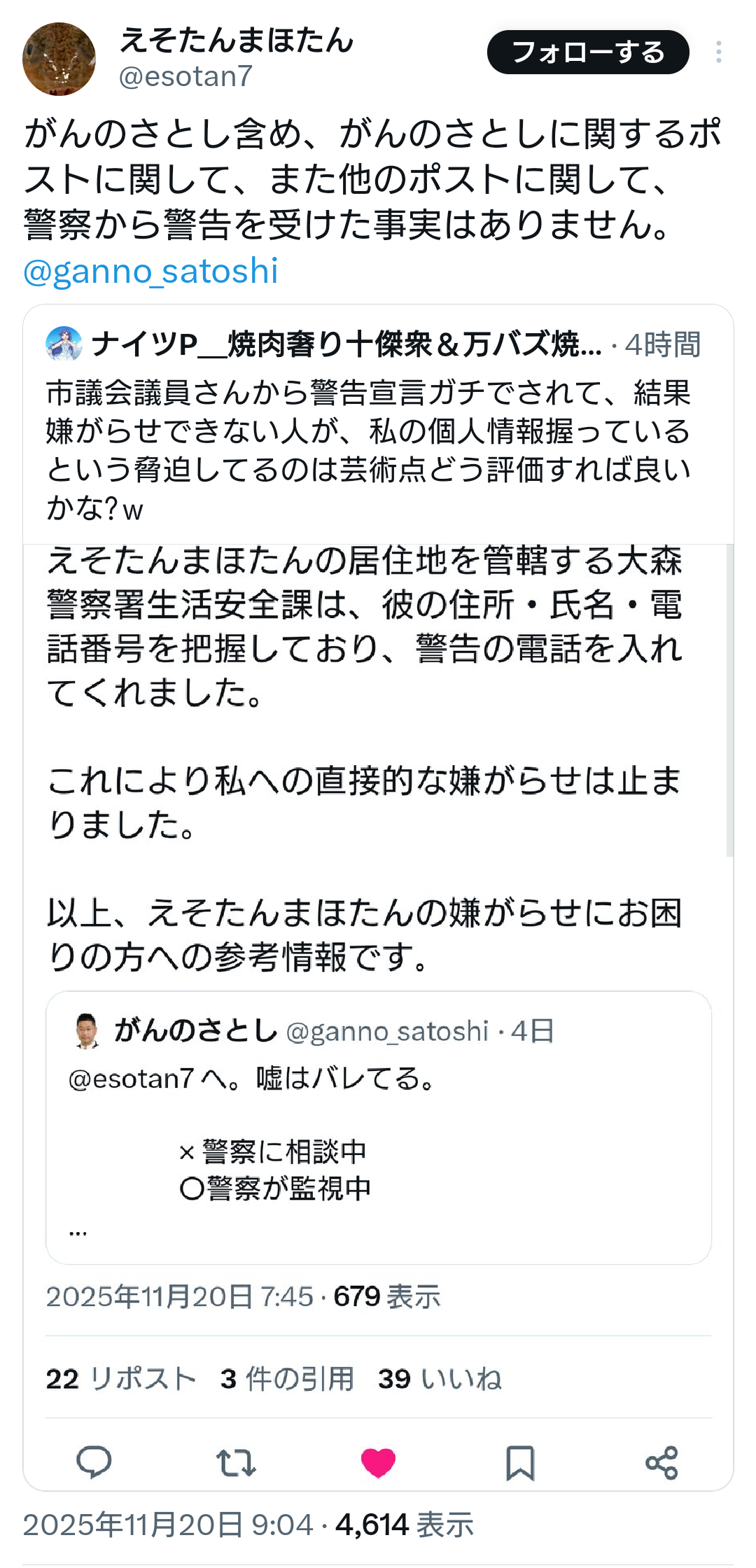Open the share icon menu

(661, 1462)
